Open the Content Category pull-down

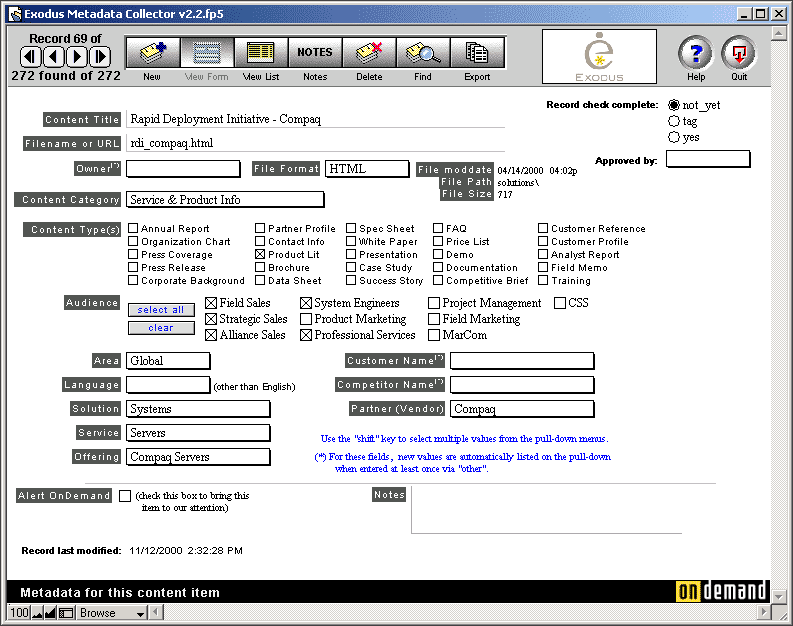point(225,200)
